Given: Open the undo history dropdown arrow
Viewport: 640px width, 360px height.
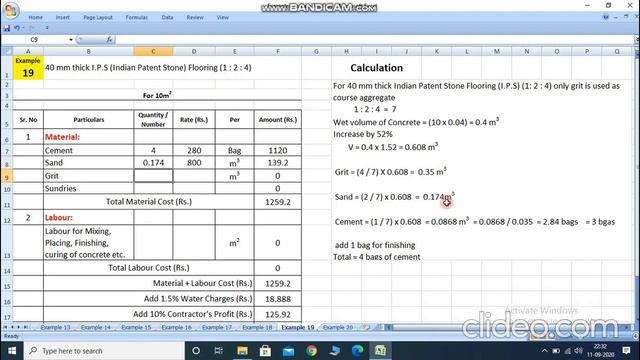Looking at the screenshot, I should point(23,28).
